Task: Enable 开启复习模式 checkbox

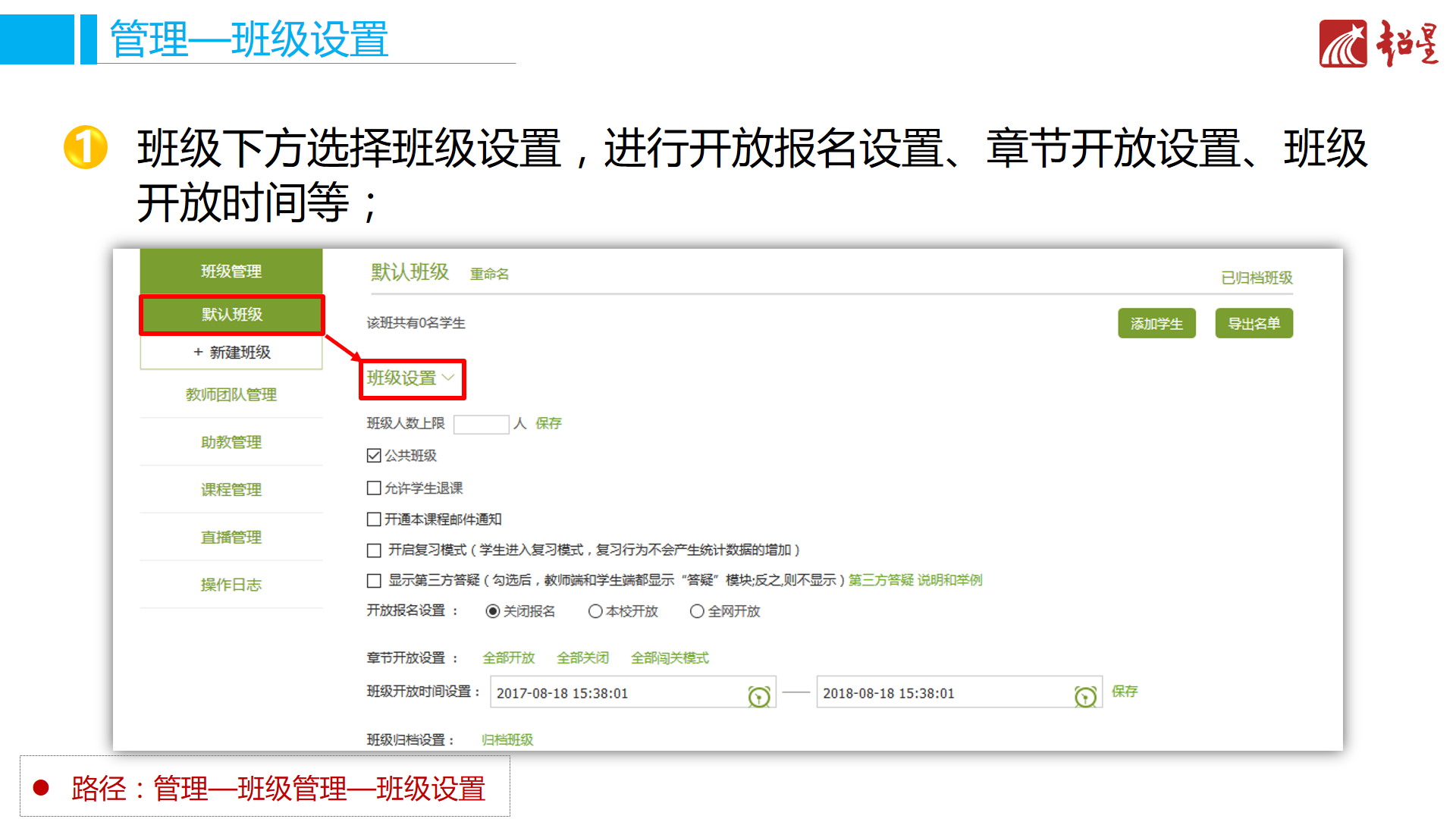Action: [x=374, y=551]
